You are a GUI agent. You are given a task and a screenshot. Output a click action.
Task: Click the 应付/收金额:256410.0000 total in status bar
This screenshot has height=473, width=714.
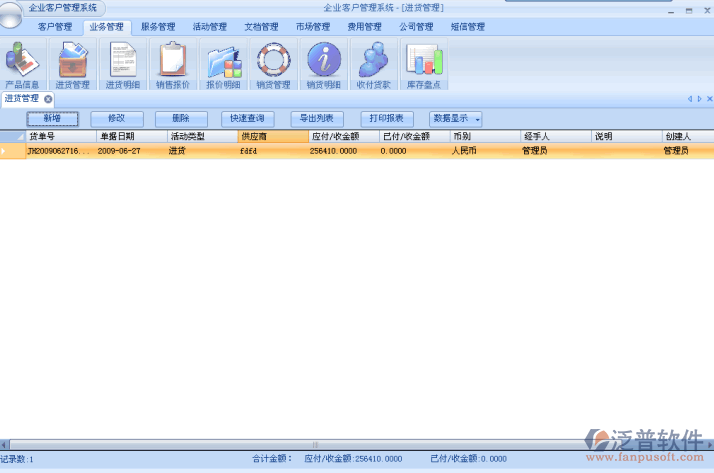[353, 459]
